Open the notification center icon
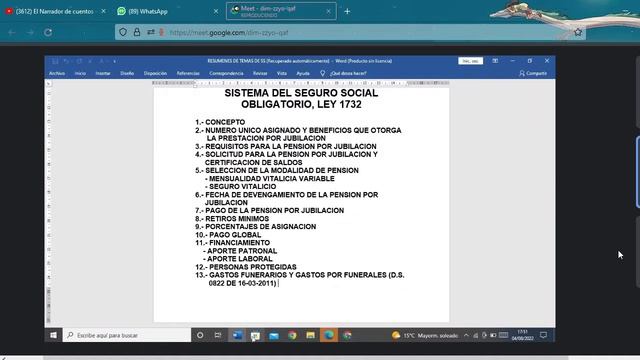Screen dimensions: 640x360 click(x=543, y=335)
